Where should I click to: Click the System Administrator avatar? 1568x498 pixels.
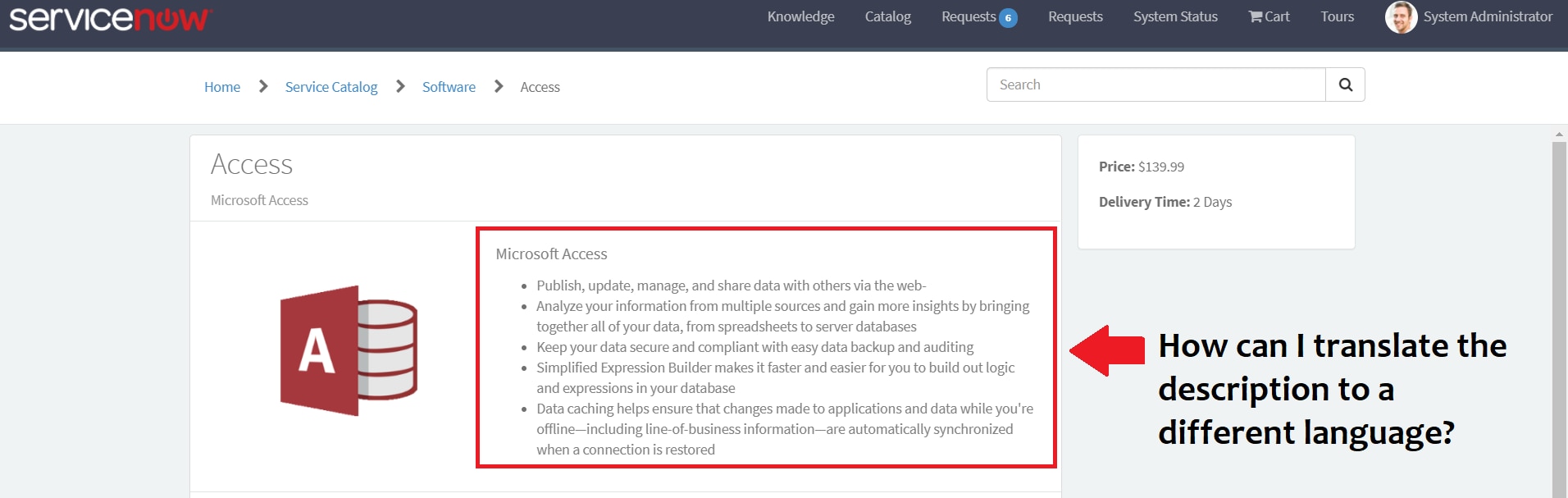coord(1401,16)
